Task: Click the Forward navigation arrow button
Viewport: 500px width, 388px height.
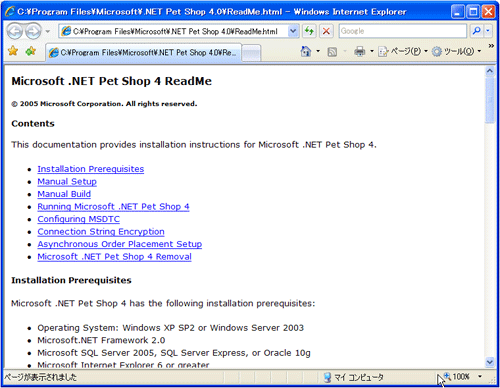Action: click(x=33, y=31)
